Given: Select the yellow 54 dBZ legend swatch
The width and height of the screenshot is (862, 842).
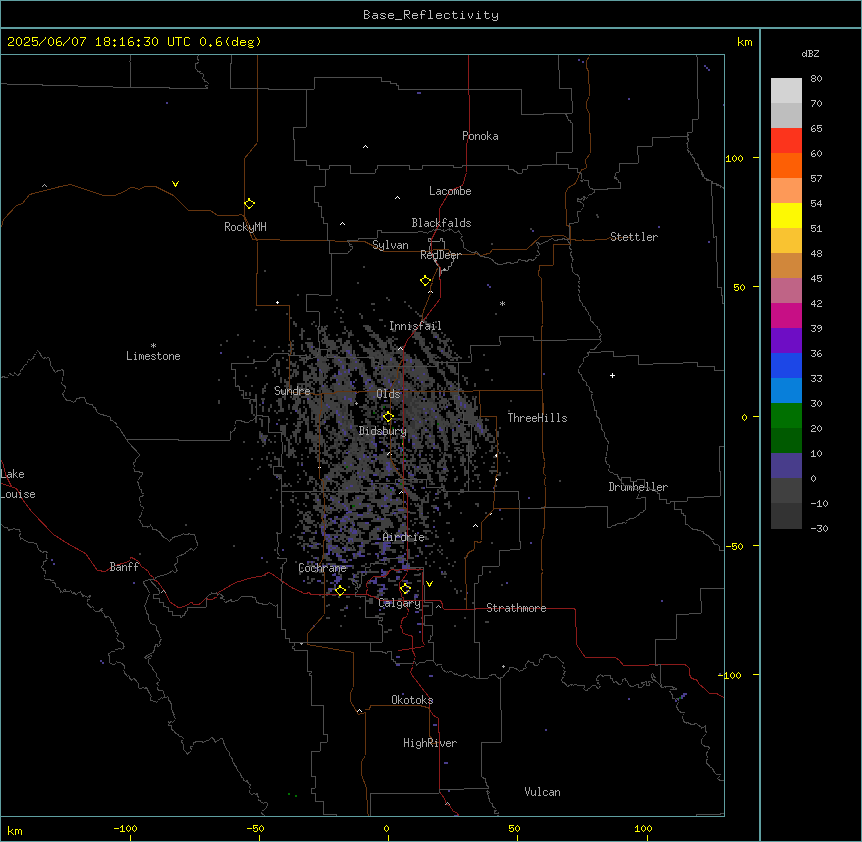Looking at the screenshot, I should click(x=786, y=215).
